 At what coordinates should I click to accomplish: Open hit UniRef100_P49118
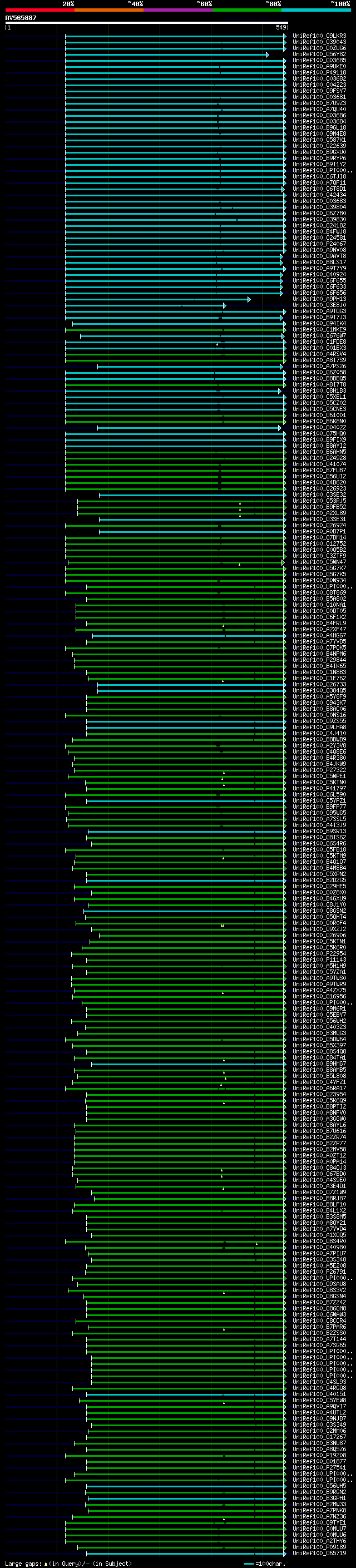coord(319,73)
